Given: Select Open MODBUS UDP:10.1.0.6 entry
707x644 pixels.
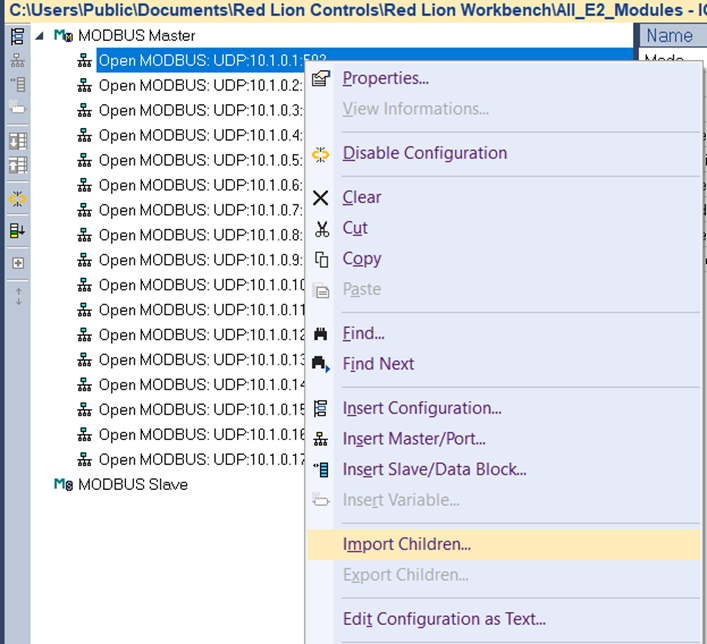Looking at the screenshot, I should coord(201,185).
